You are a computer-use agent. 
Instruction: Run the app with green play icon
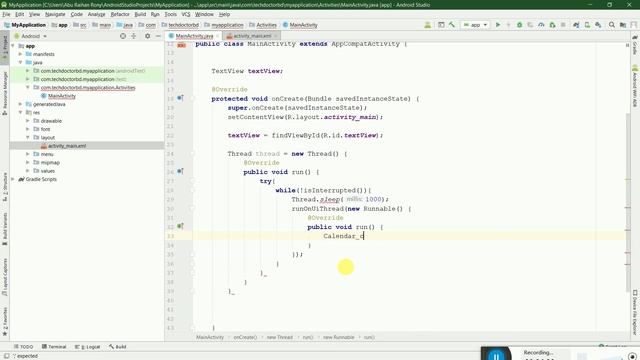[x=498, y=25]
